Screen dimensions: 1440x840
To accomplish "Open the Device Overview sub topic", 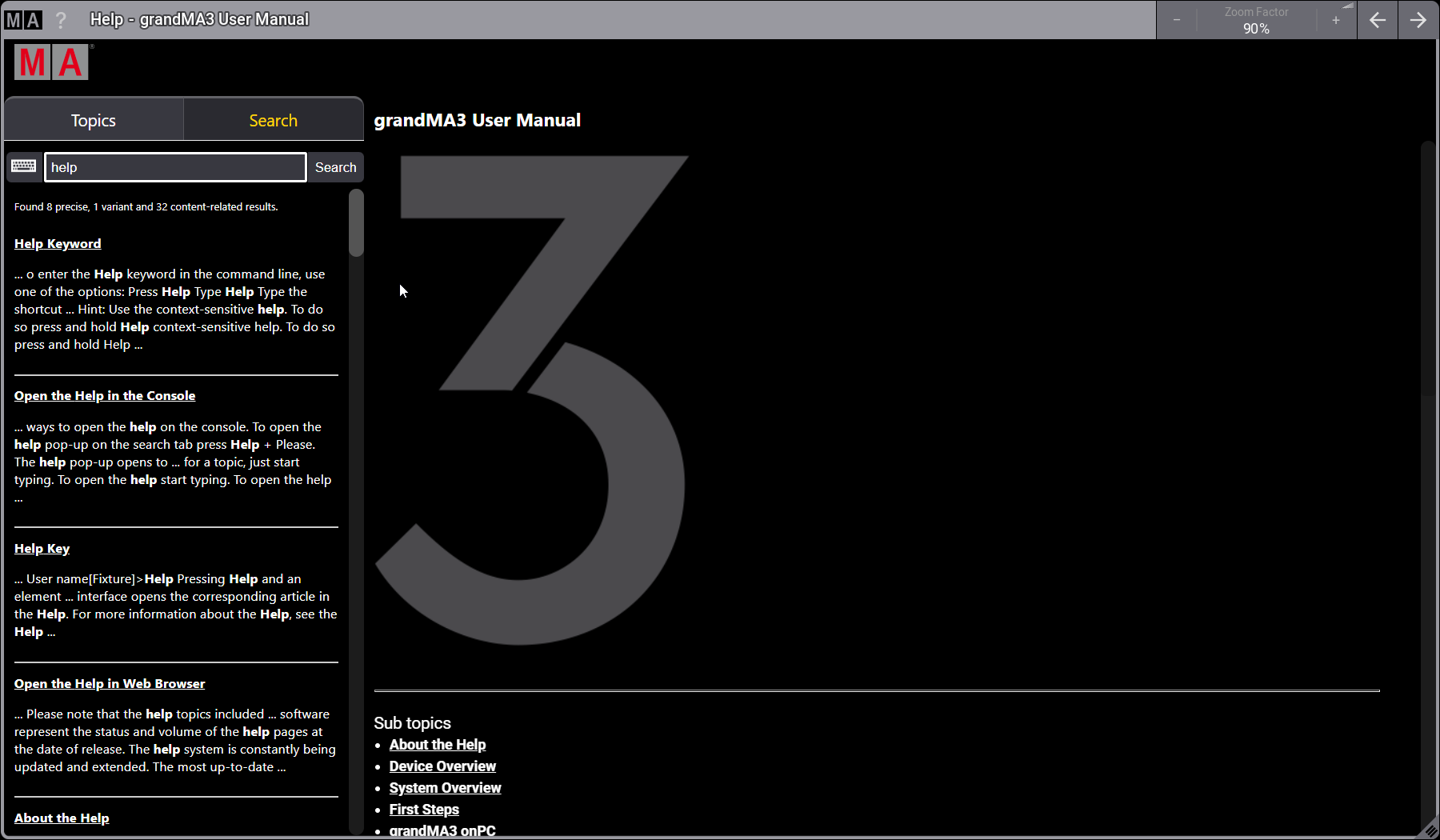I will click(x=442, y=766).
